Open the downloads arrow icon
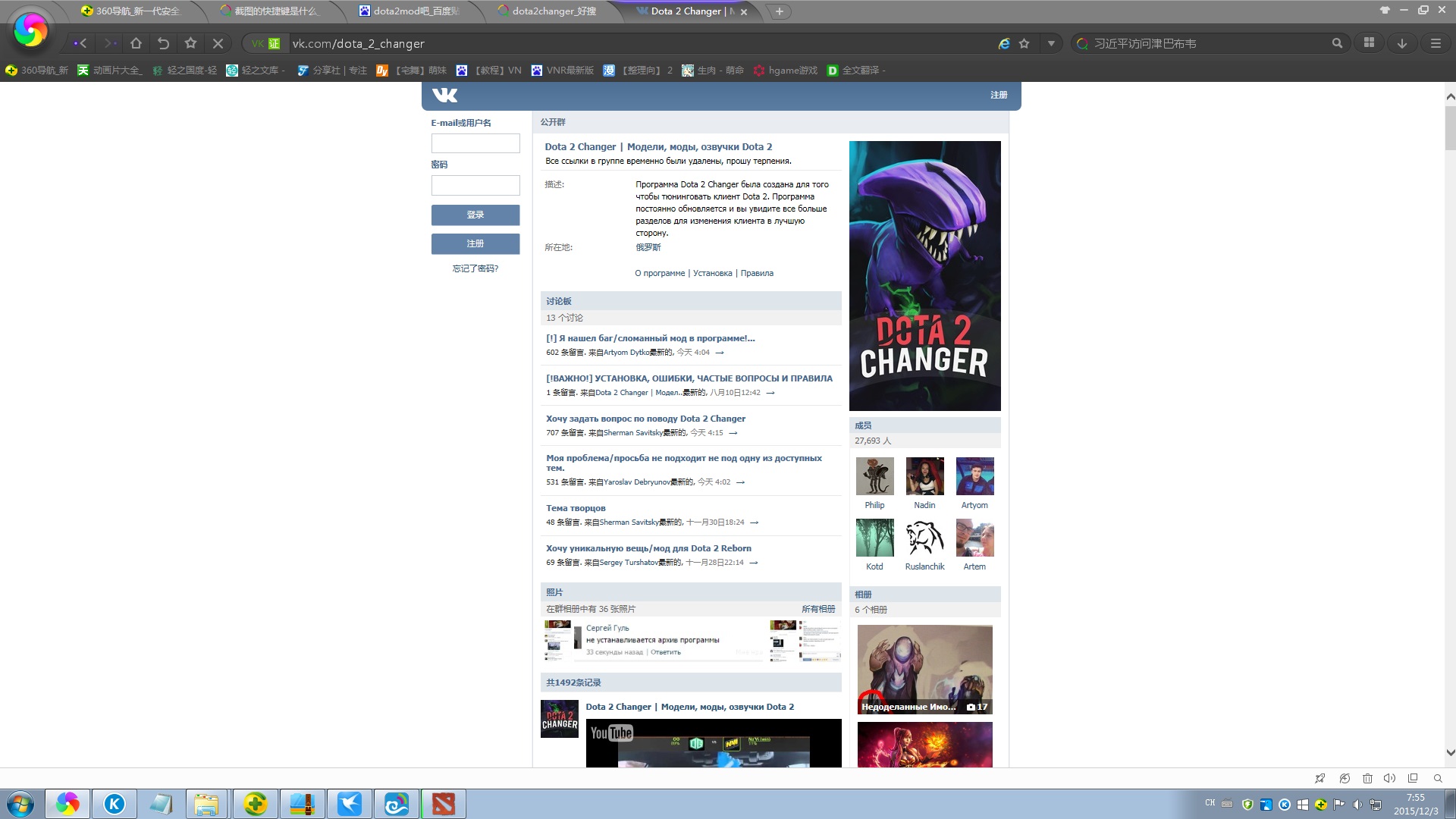Image resolution: width=1456 pixels, height=819 pixels. click(x=1401, y=43)
